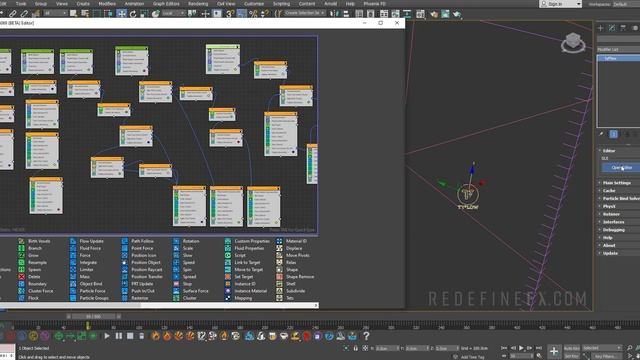Select the Shell operator

click(x=286, y=284)
